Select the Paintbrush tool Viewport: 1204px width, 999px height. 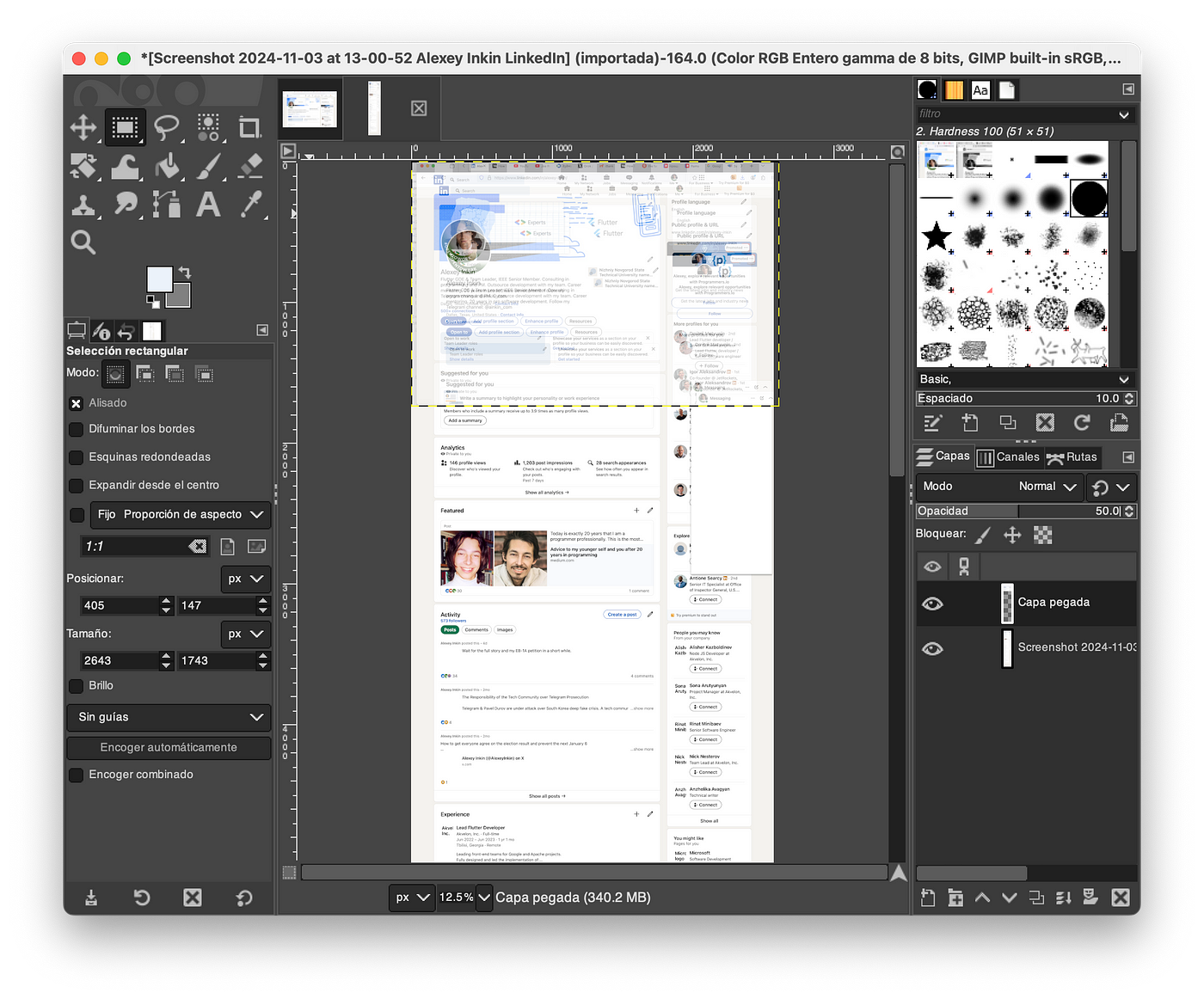(208, 167)
